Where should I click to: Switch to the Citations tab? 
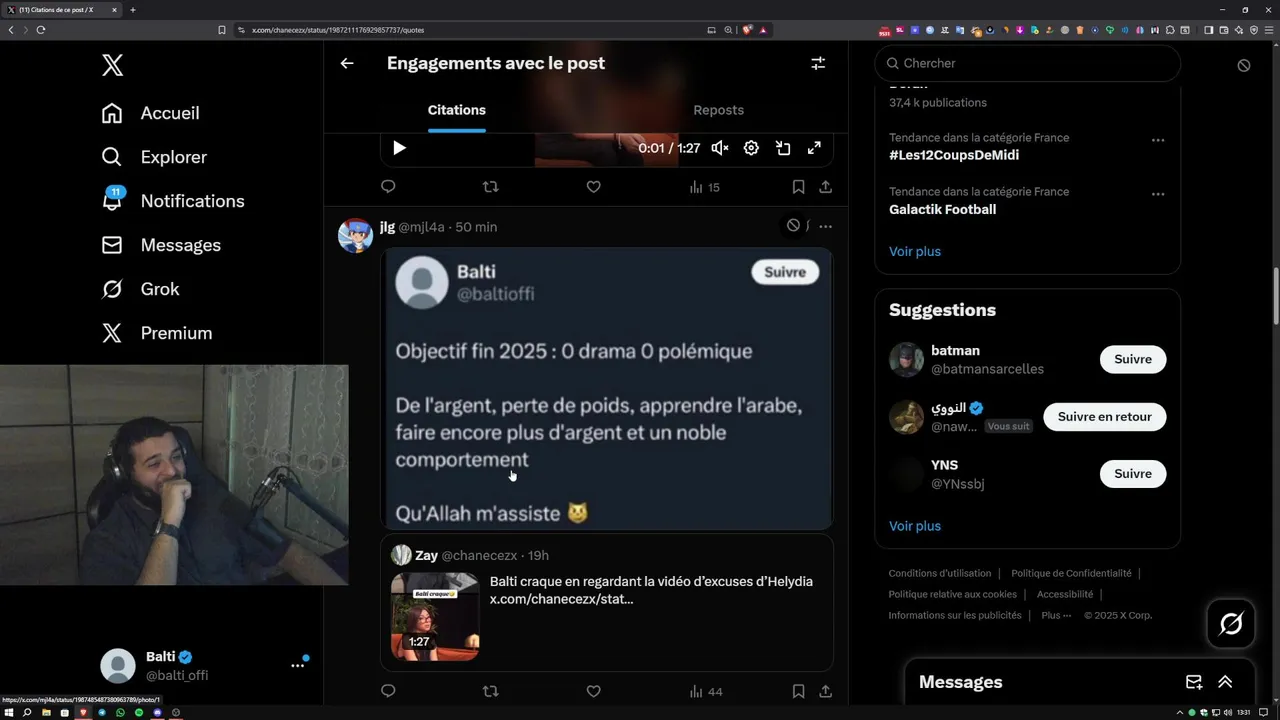(457, 110)
